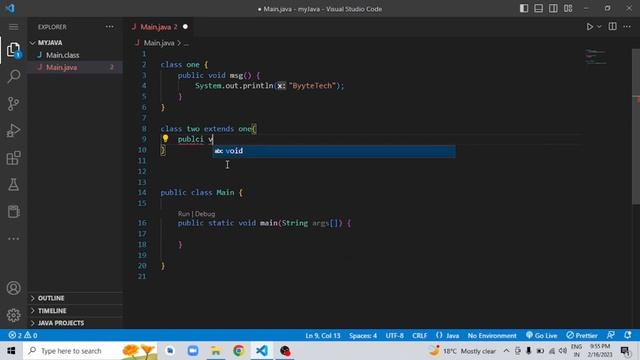The image size is (640, 360).
Task: Expand the TIMELINE section
Action: coord(75,311)
